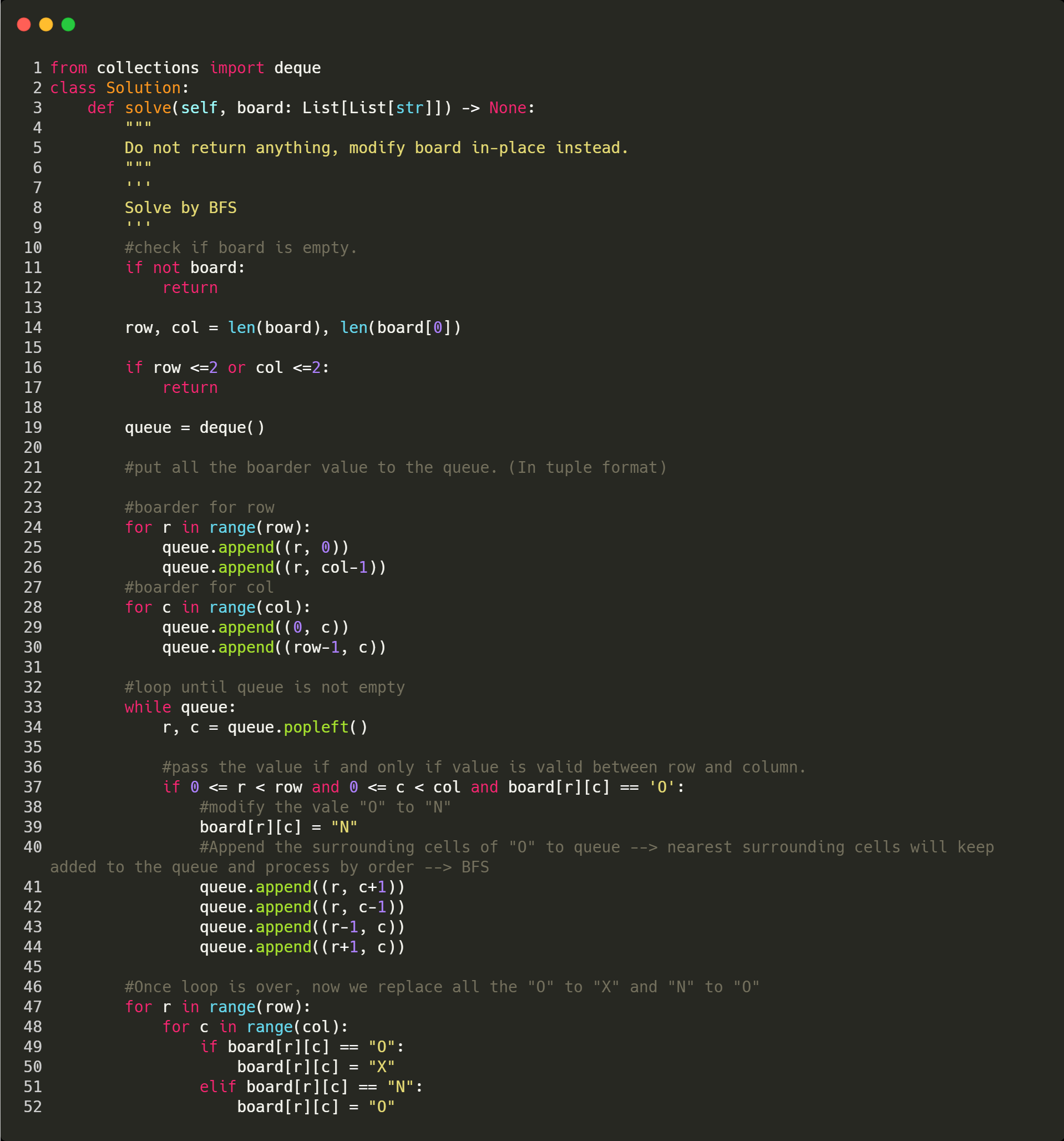This screenshot has height=1141, width=1064.
Task: Click comment '#modify the vale "O" to "N"'
Action: pyautogui.click(x=325, y=807)
